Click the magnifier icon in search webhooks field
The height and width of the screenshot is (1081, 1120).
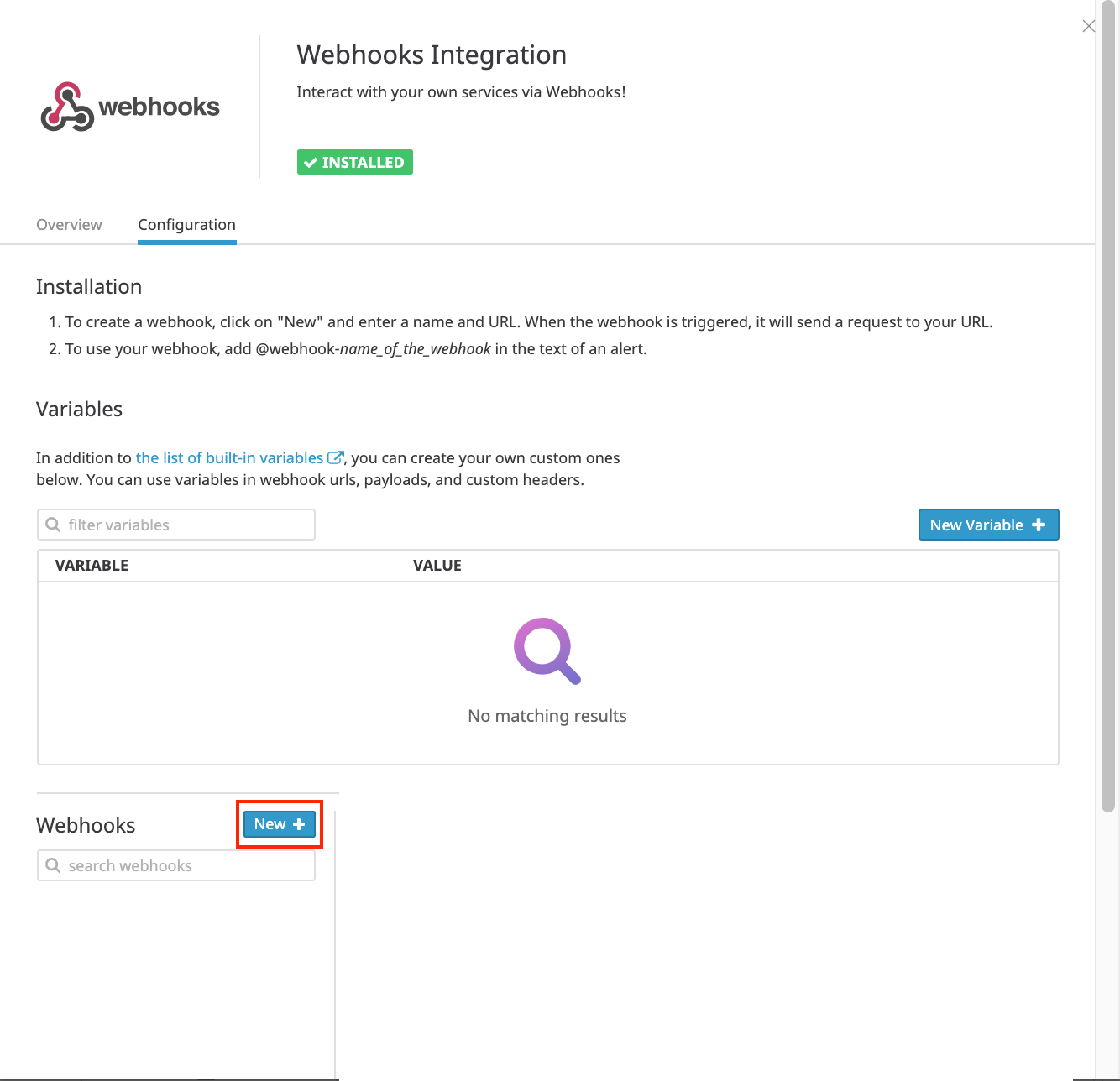(53, 865)
